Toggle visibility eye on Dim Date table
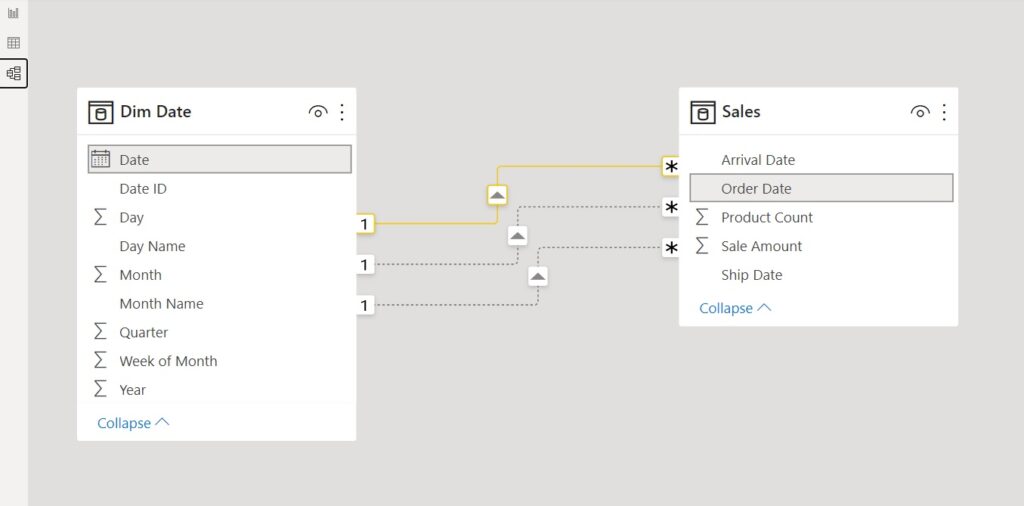This screenshot has height=506, width=1024. pyautogui.click(x=317, y=112)
